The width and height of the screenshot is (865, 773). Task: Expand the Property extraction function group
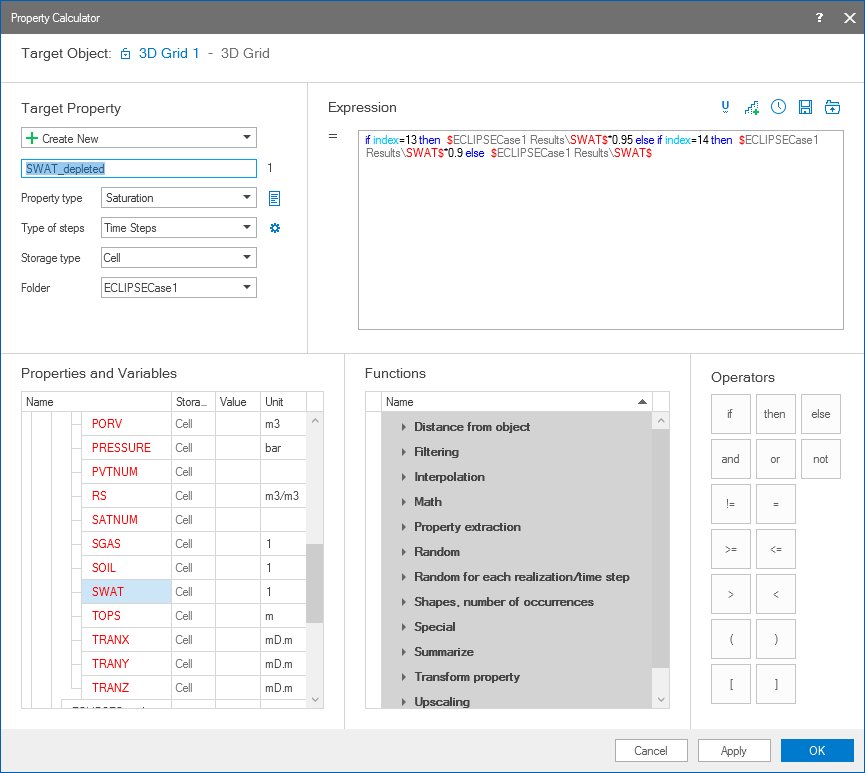466,527
